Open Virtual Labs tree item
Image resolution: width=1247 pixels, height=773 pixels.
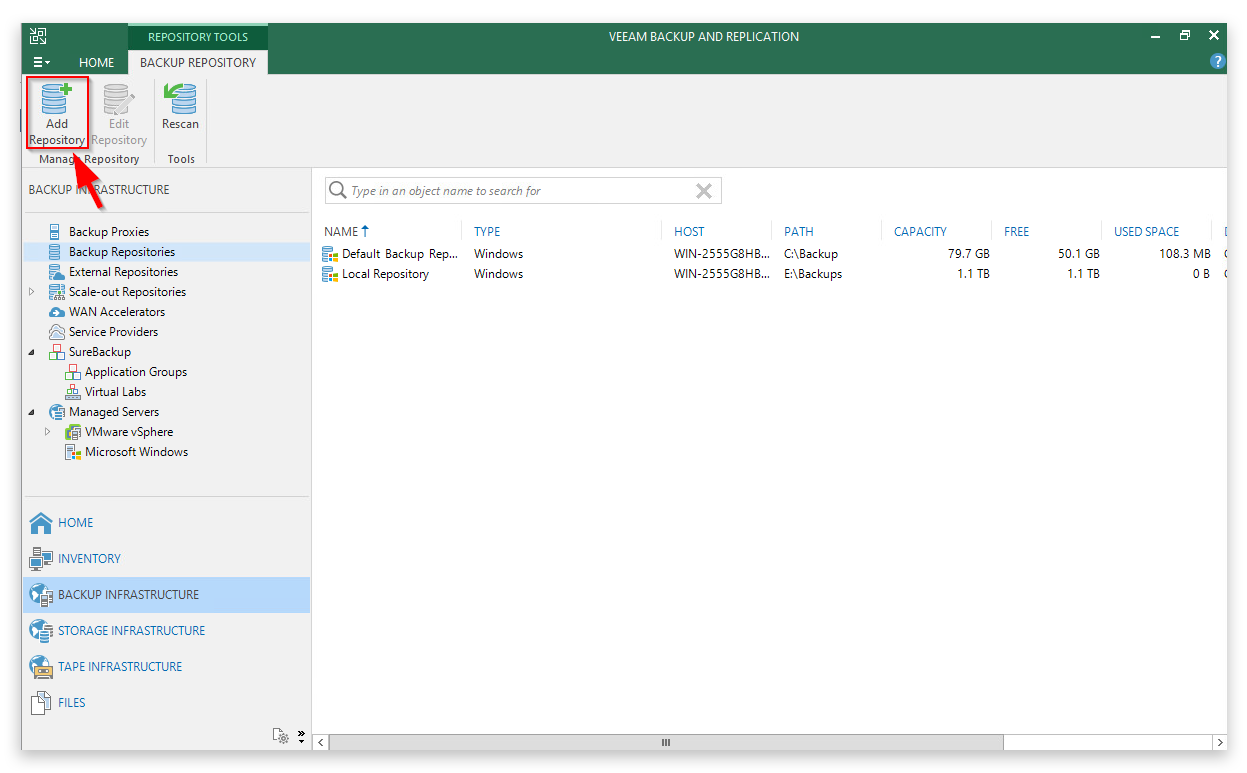tap(115, 392)
